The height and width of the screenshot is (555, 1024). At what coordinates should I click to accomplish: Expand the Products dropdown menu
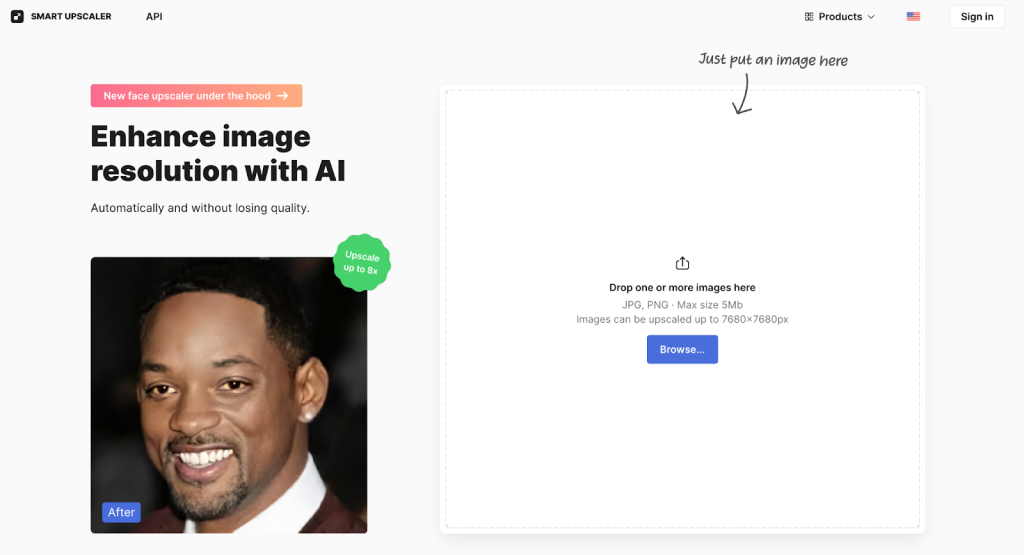click(839, 16)
